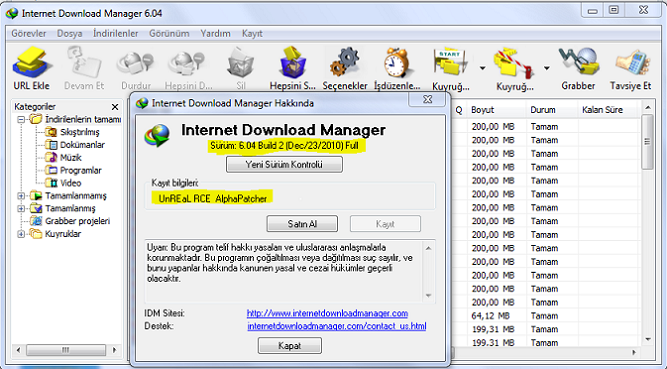Viewport: 667px width, 369px height.
Task: Click the Devam Et toolbar icon
Action: click(x=84, y=63)
